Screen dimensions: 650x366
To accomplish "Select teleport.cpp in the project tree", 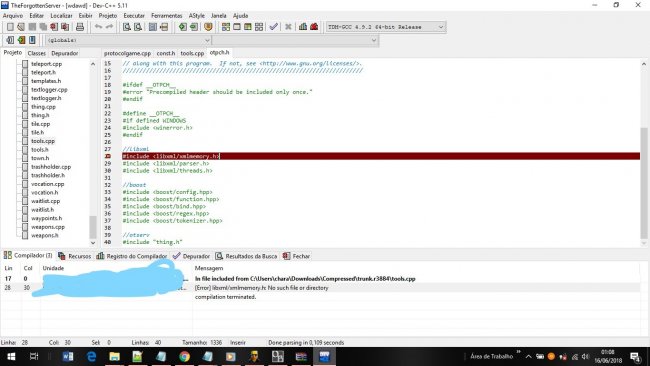I will coord(46,64).
